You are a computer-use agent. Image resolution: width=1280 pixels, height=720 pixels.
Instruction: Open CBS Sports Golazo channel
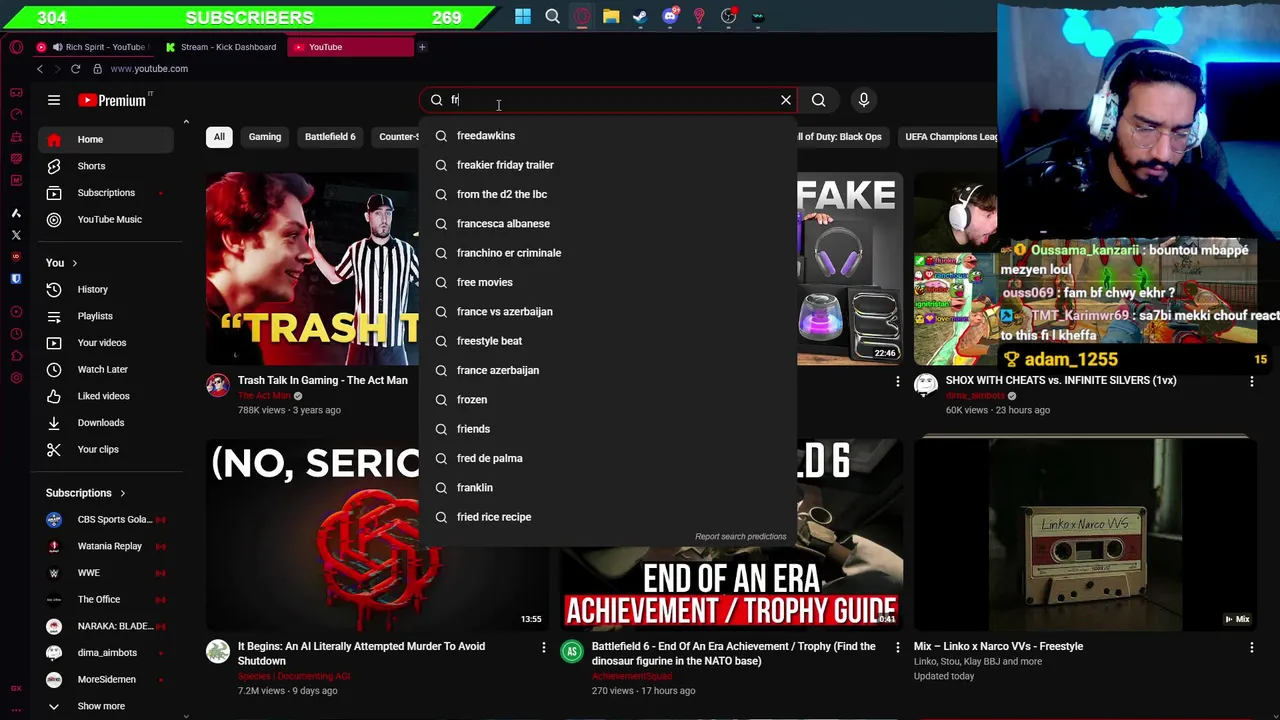coord(106,519)
